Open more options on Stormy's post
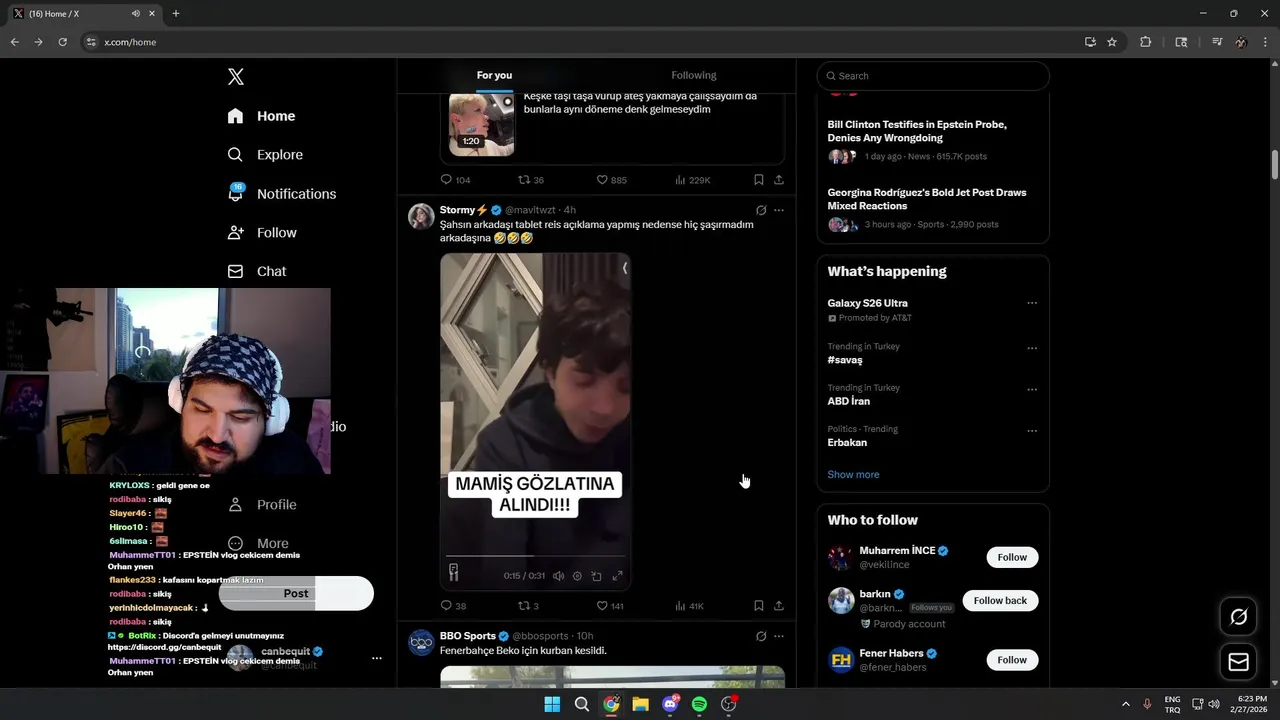Screen dimensions: 1280x720 [x=779, y=210]
